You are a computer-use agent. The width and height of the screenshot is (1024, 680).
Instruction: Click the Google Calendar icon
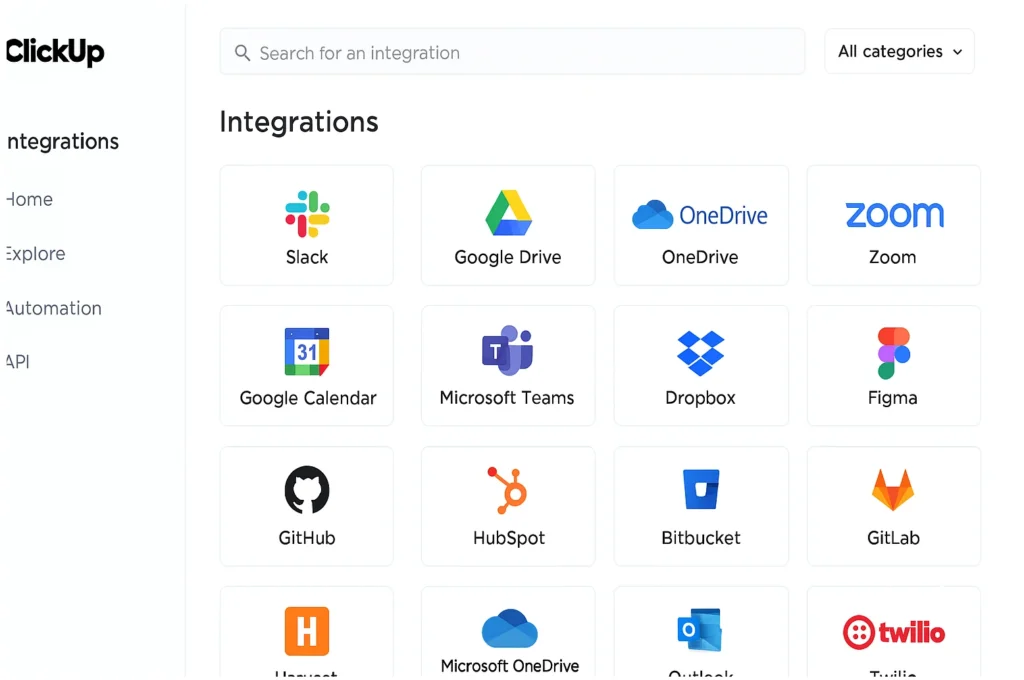tap(307, 352)
